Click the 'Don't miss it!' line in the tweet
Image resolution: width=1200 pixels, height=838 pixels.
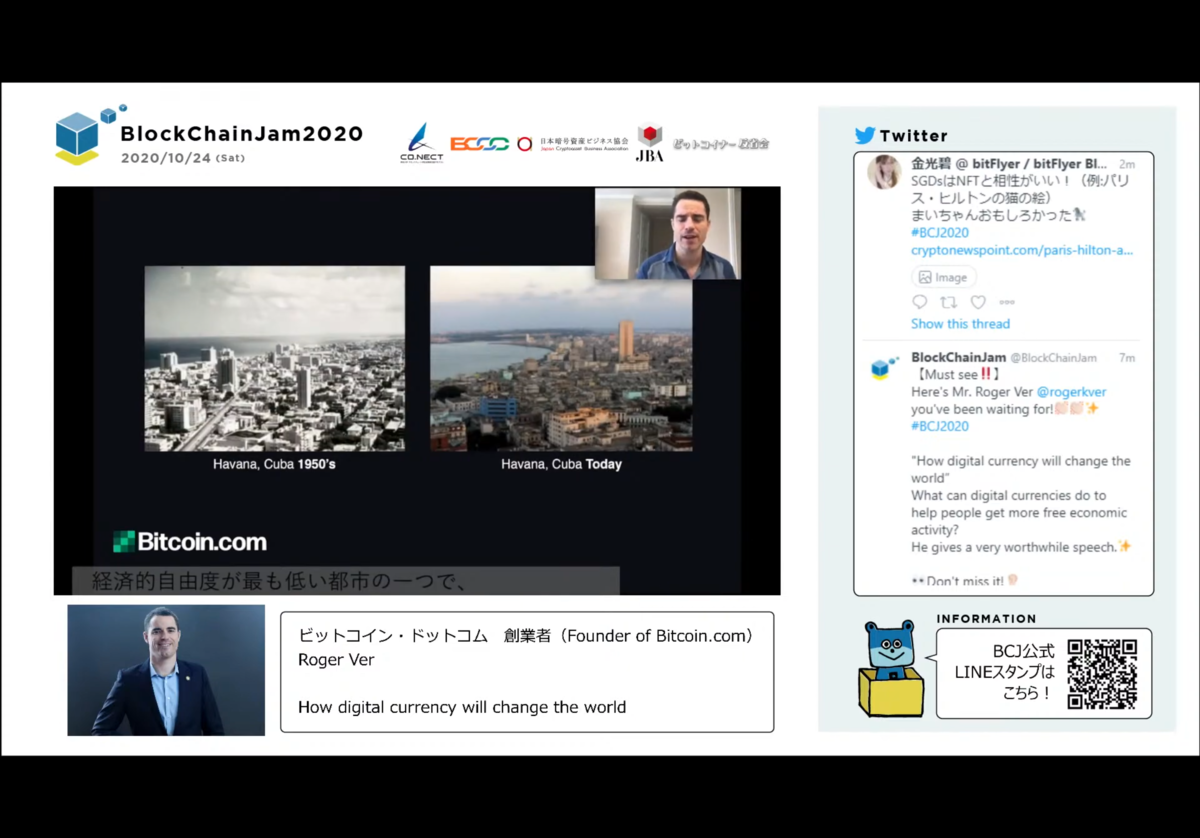click(964, 581)
